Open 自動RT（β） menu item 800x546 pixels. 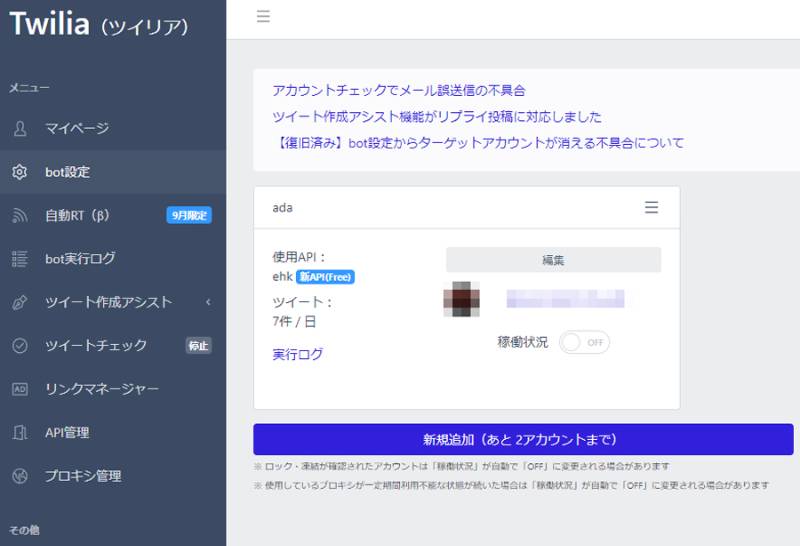113,215
